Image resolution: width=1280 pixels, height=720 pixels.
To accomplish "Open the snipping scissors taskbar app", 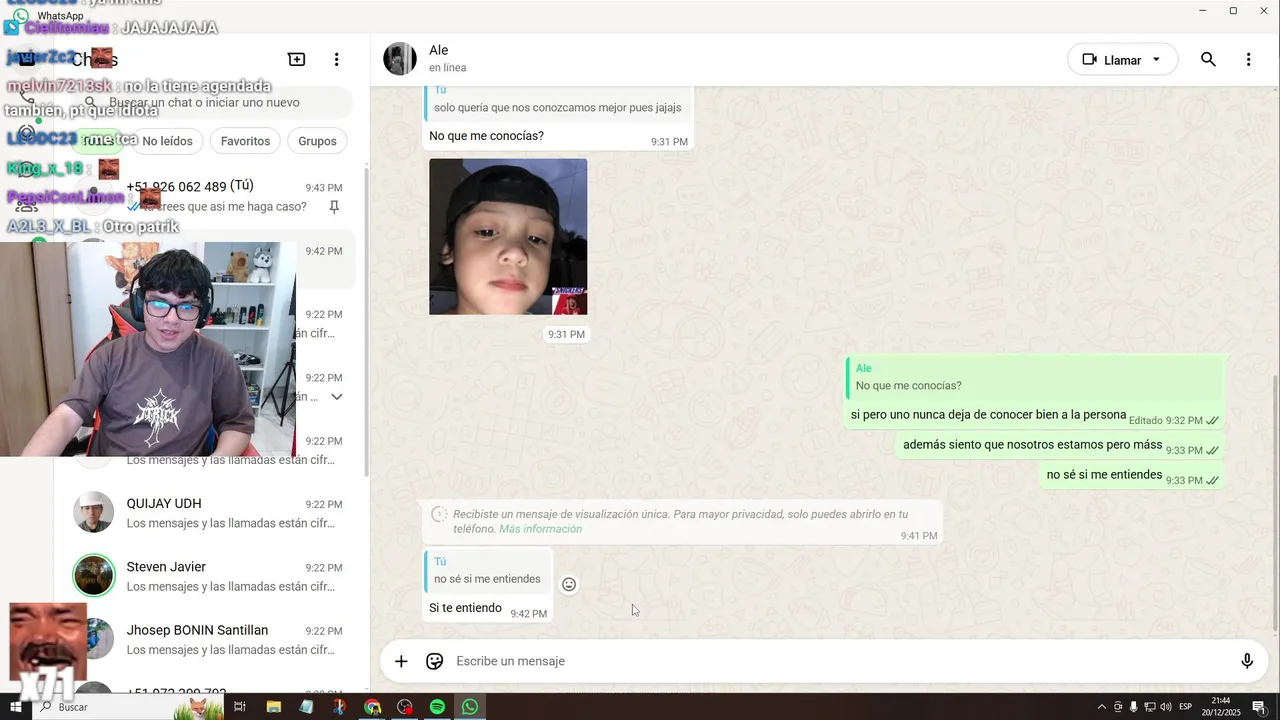I will point(339,707).
